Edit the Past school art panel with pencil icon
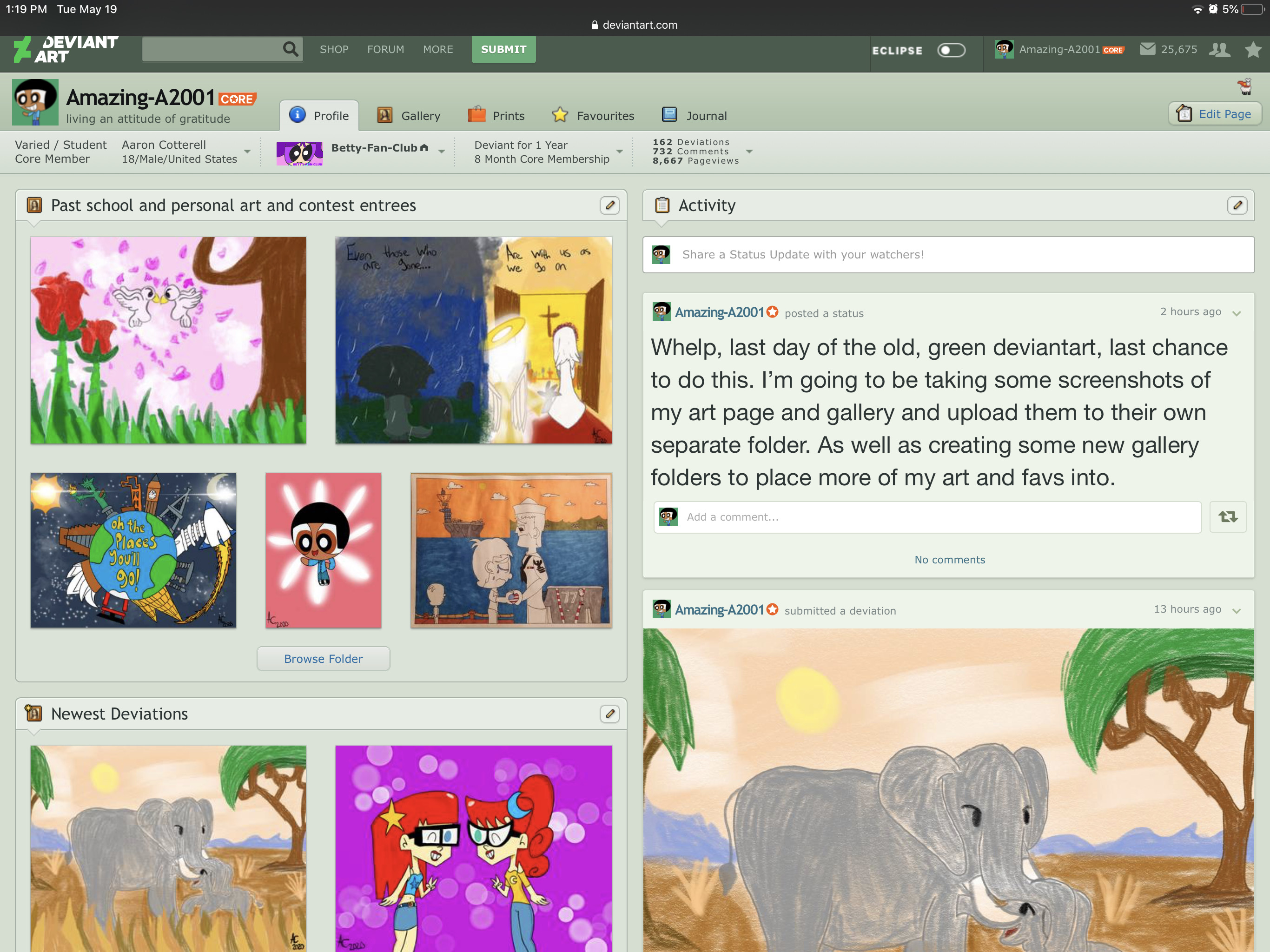 point(610,205)
